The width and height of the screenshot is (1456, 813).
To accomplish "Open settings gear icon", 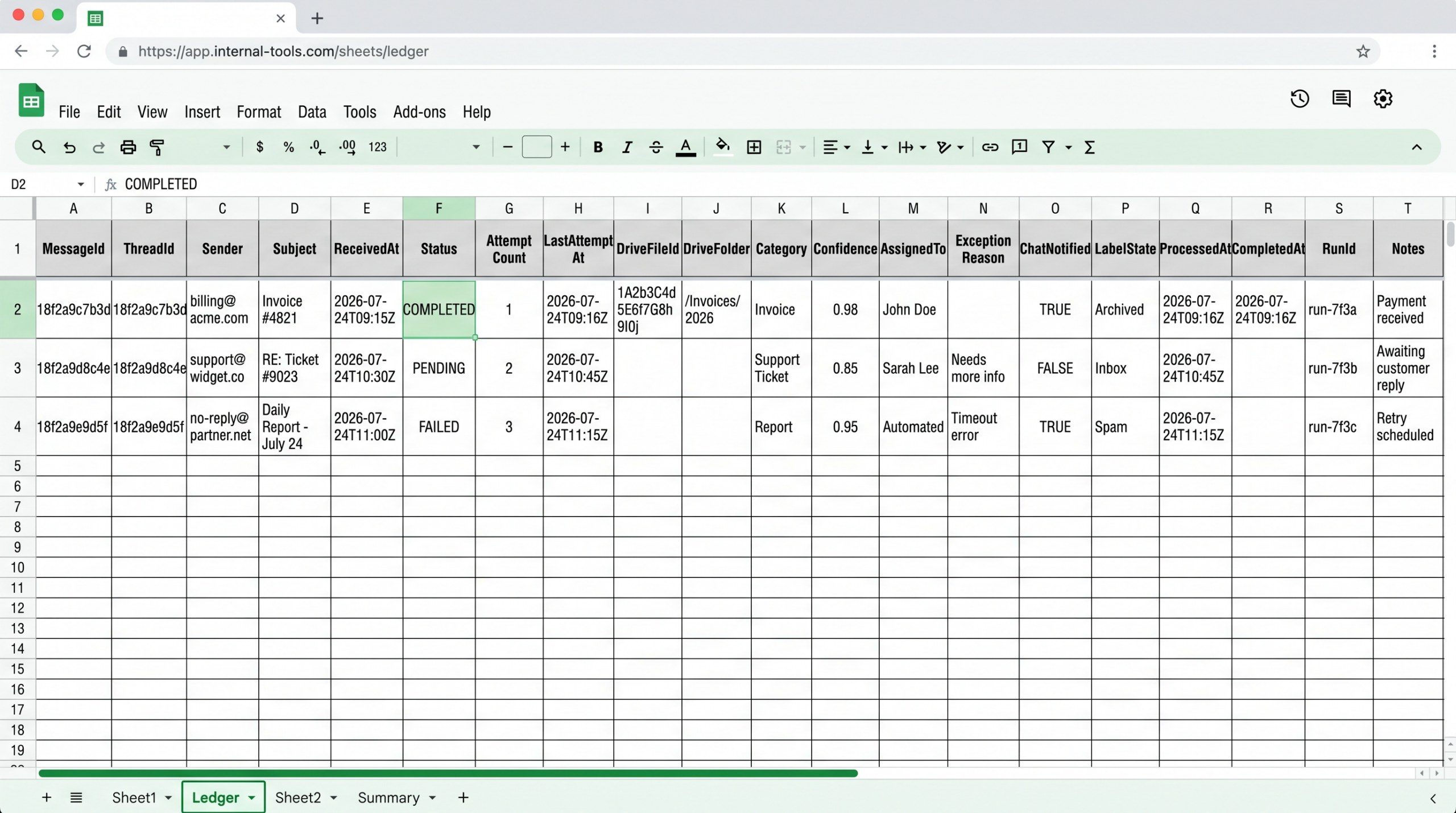I will pyautogui.click(x=1383, y=99).
